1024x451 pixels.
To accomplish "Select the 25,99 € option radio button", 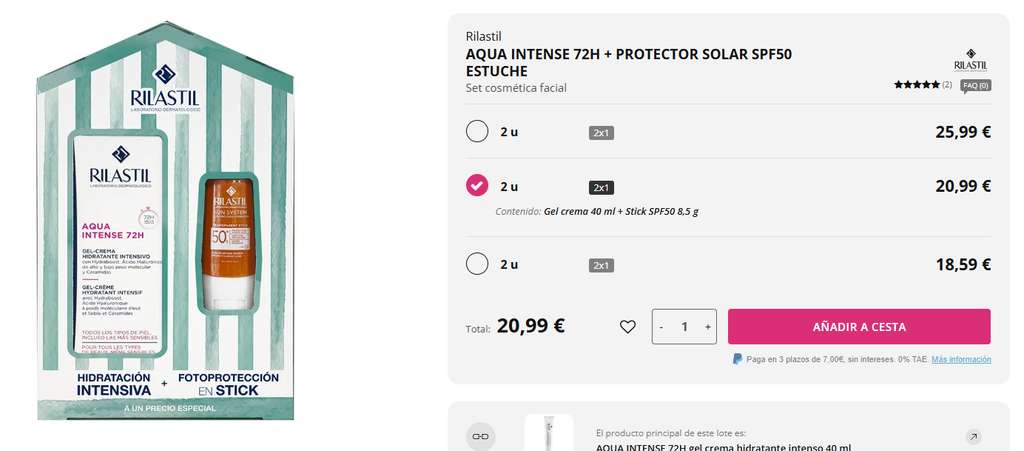I will (477, 131).
